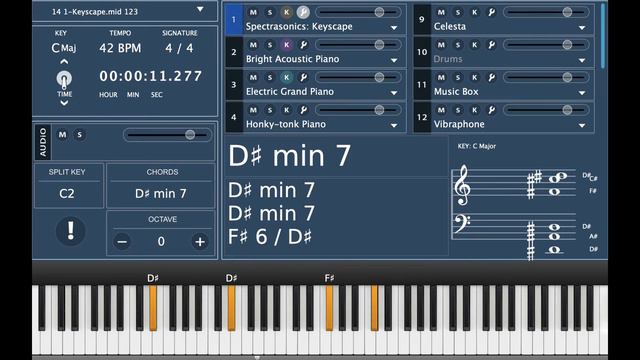
Task: Click the C Maj key value
Action: 64,48
